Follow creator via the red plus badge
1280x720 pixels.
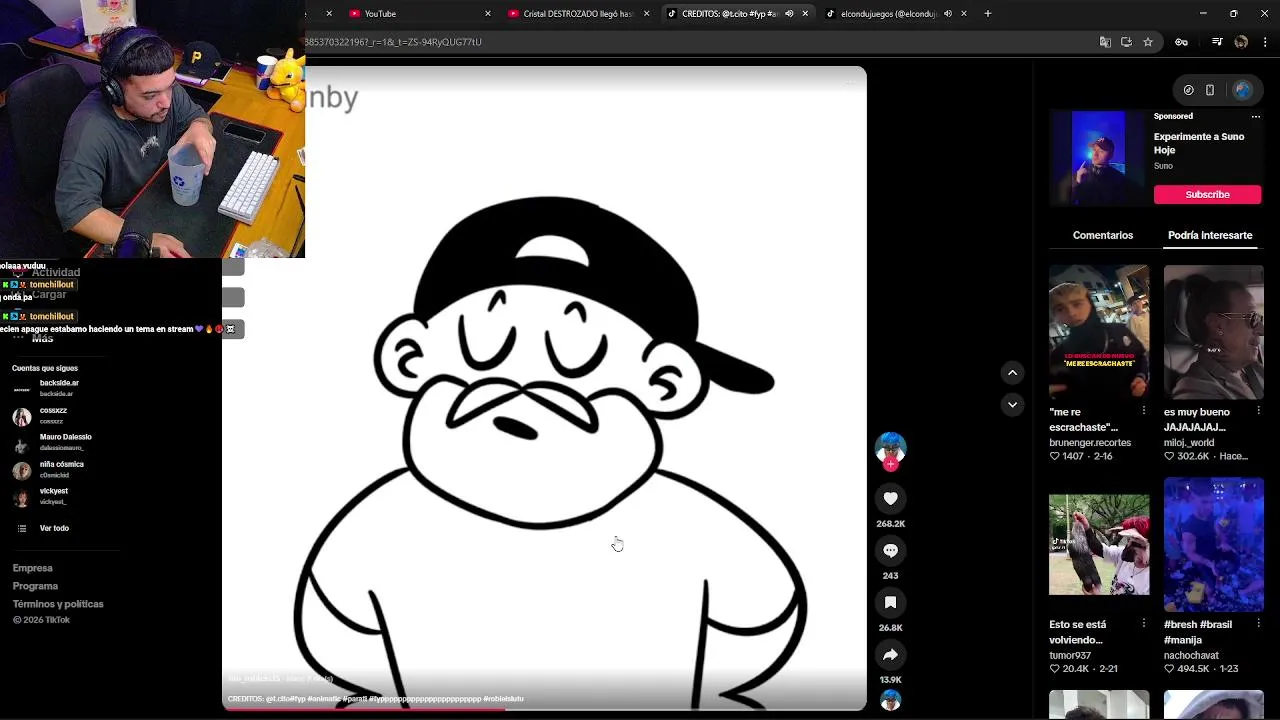coord(890,464)
